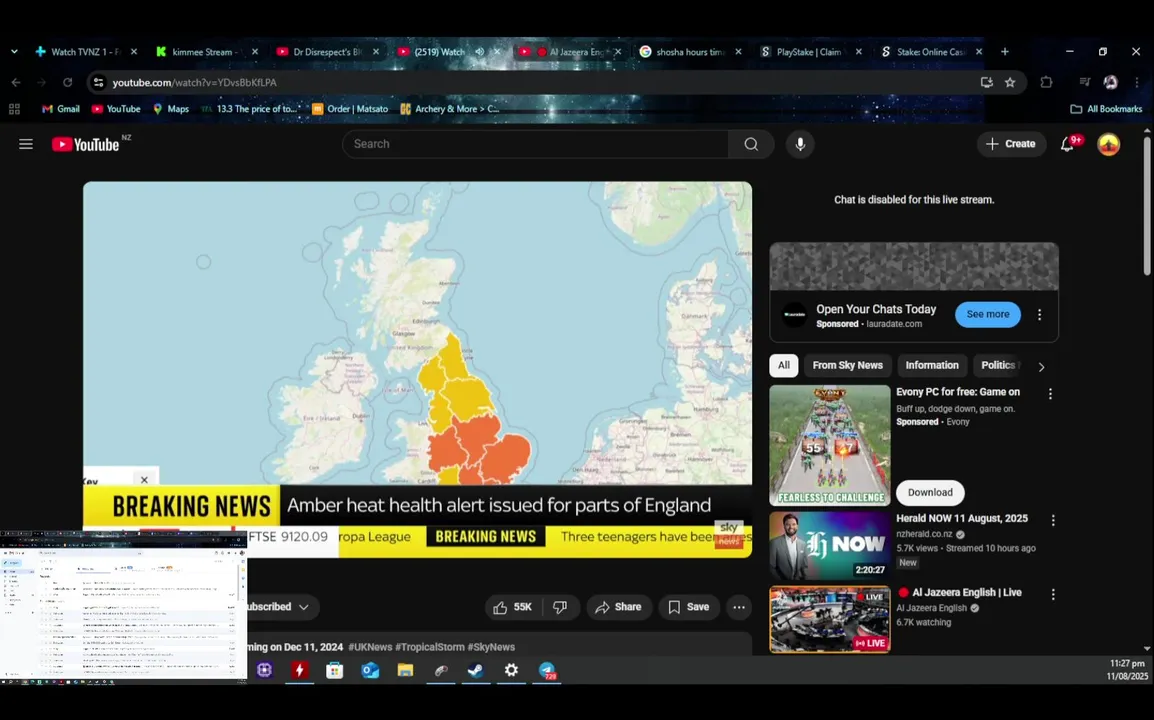The width and height of the screenshot is (1154, 720).
Task: Open Herald NOW 11 August thumbnail
Action: pyautogui.click(x=829, y=546)
